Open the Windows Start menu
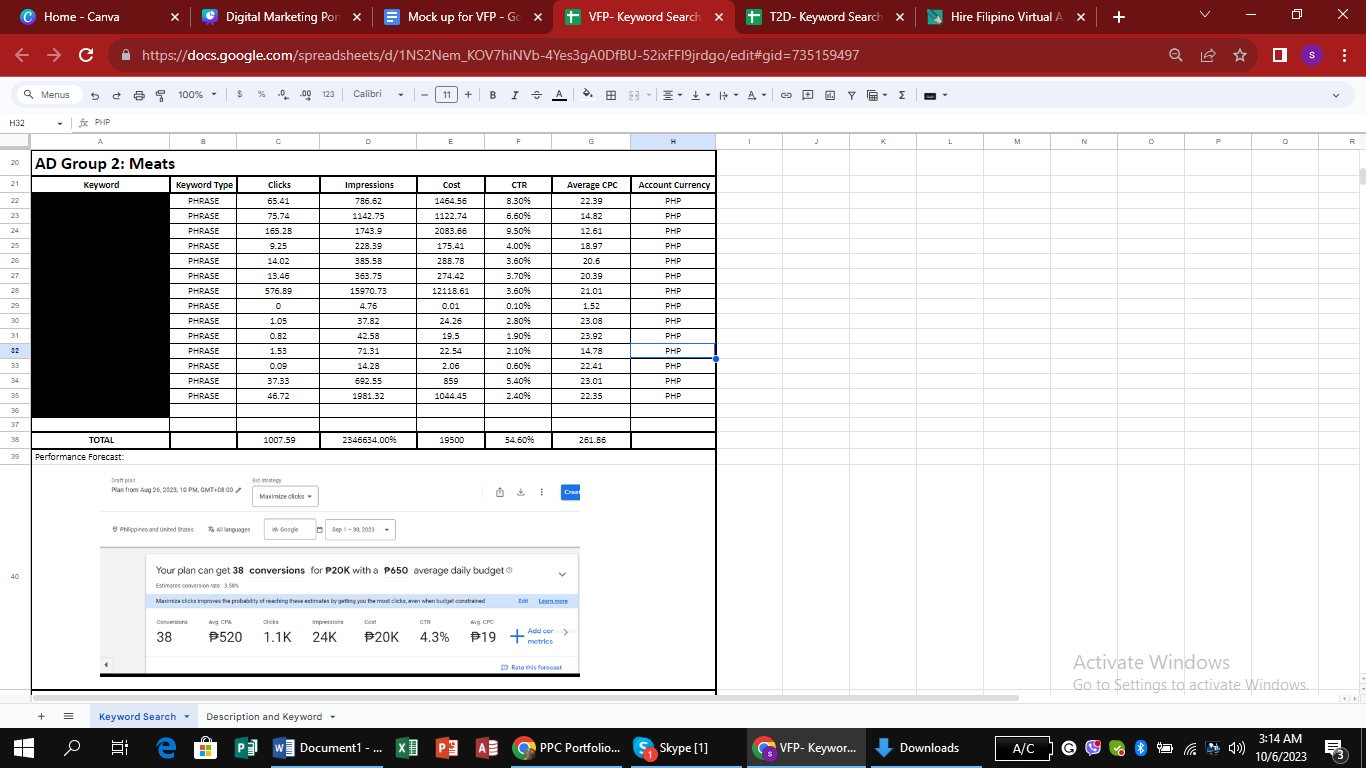This screenshot has height=768, width=1366. point(24,747)
